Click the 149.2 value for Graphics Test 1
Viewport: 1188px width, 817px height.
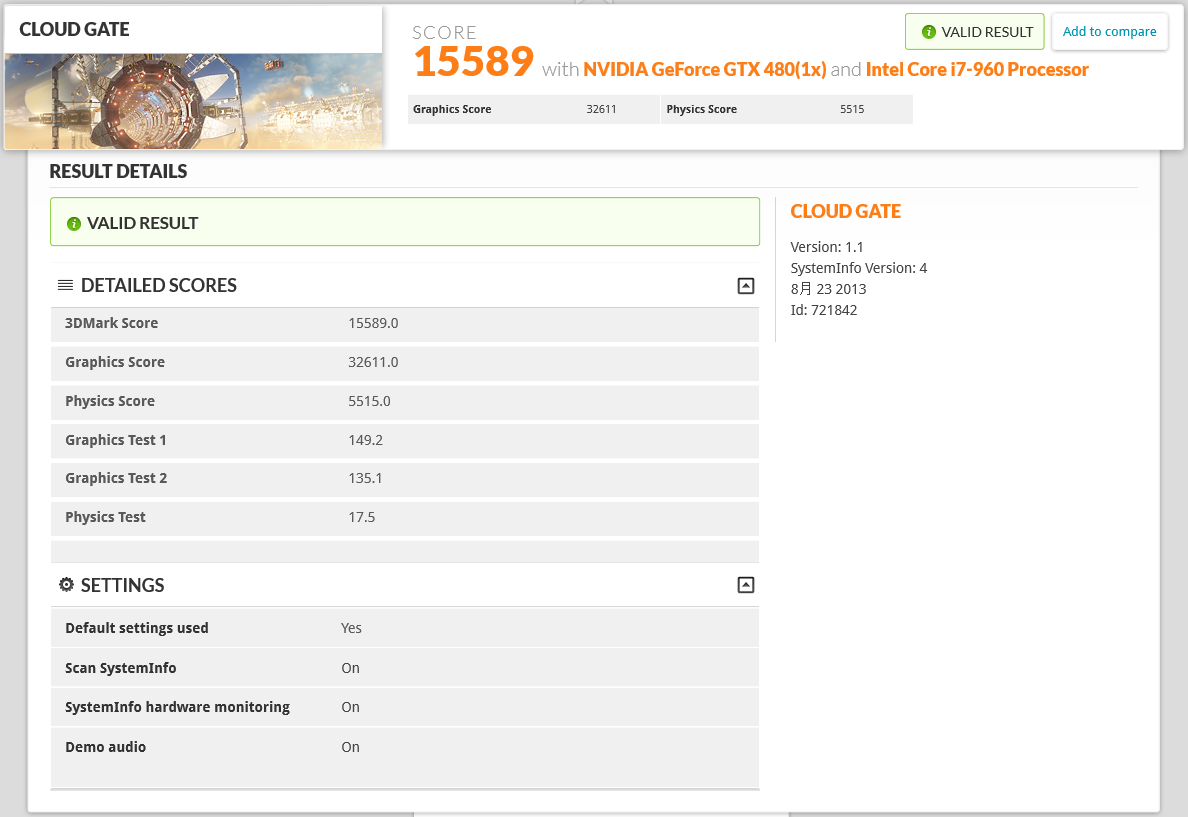pos(365,440)
